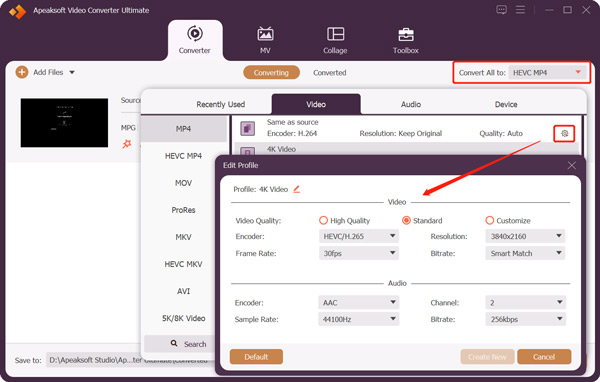600x382 pixels.
Task: Click the search magnifier icon
Action: pyautogui.click(x=174, y=343)
